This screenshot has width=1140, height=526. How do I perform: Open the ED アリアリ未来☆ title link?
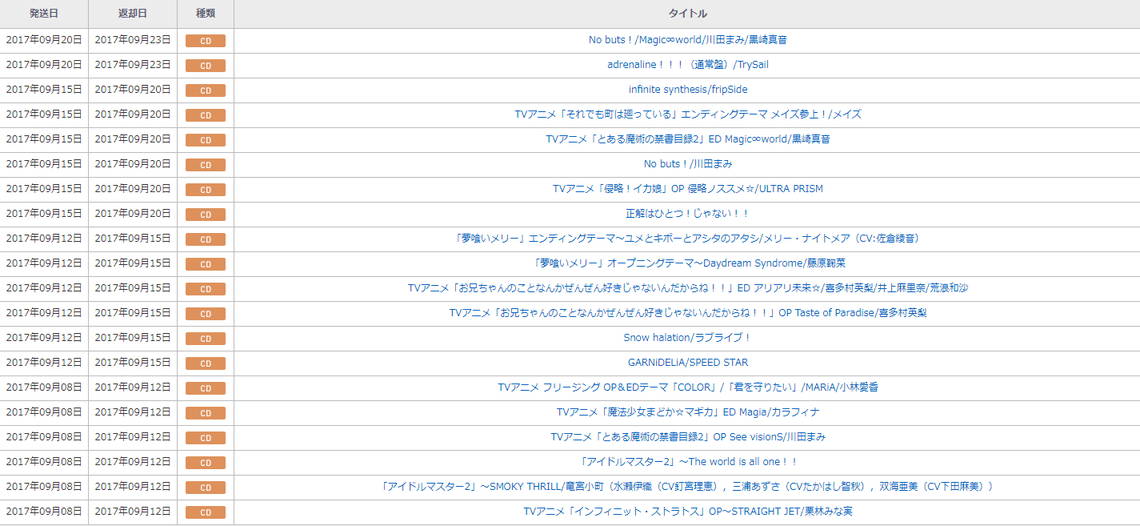point(687,287)
